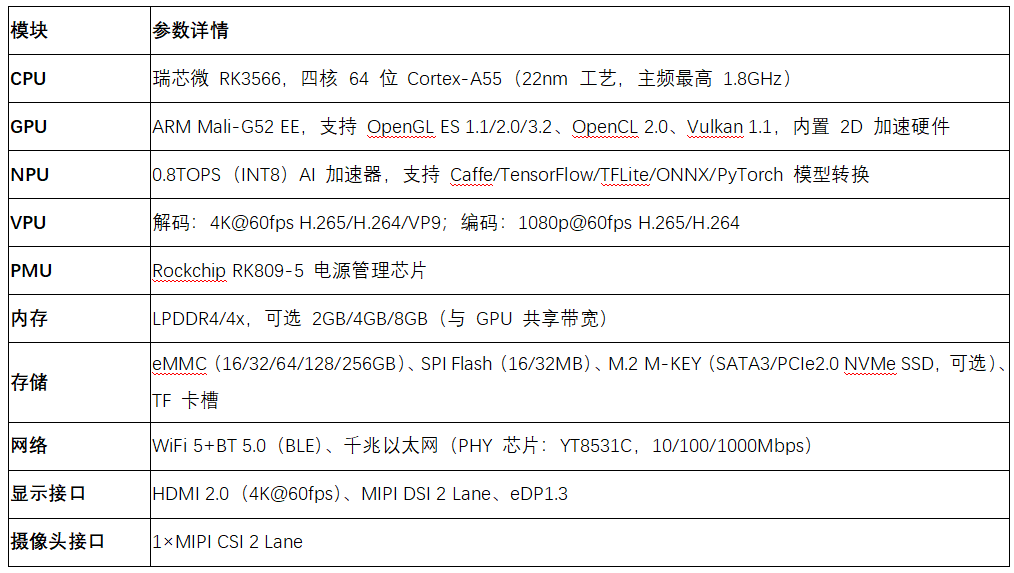The image size is (1014, 573).
Task: Click the 摄像头接口 row label
Action: click(x=58, y=542)
